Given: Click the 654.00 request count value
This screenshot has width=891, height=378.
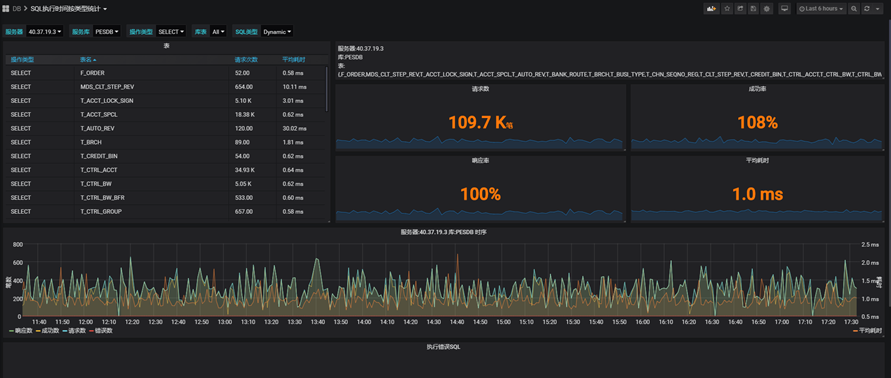Looking at the screenshot, I should [x=243, y=87].
